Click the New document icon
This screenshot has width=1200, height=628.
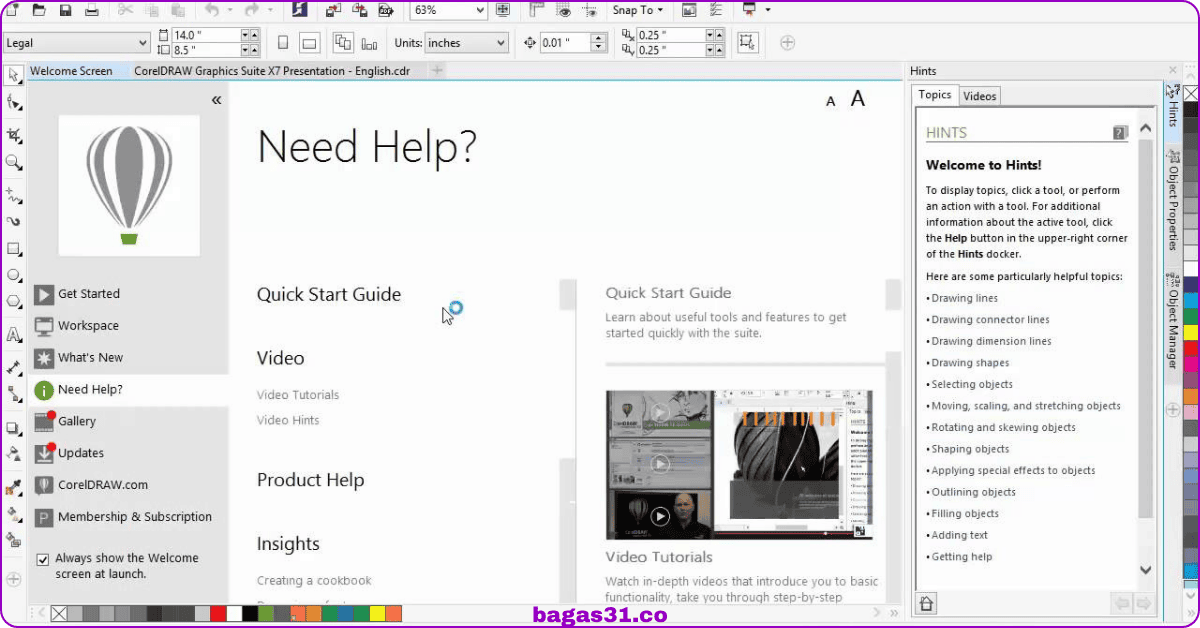12,10
